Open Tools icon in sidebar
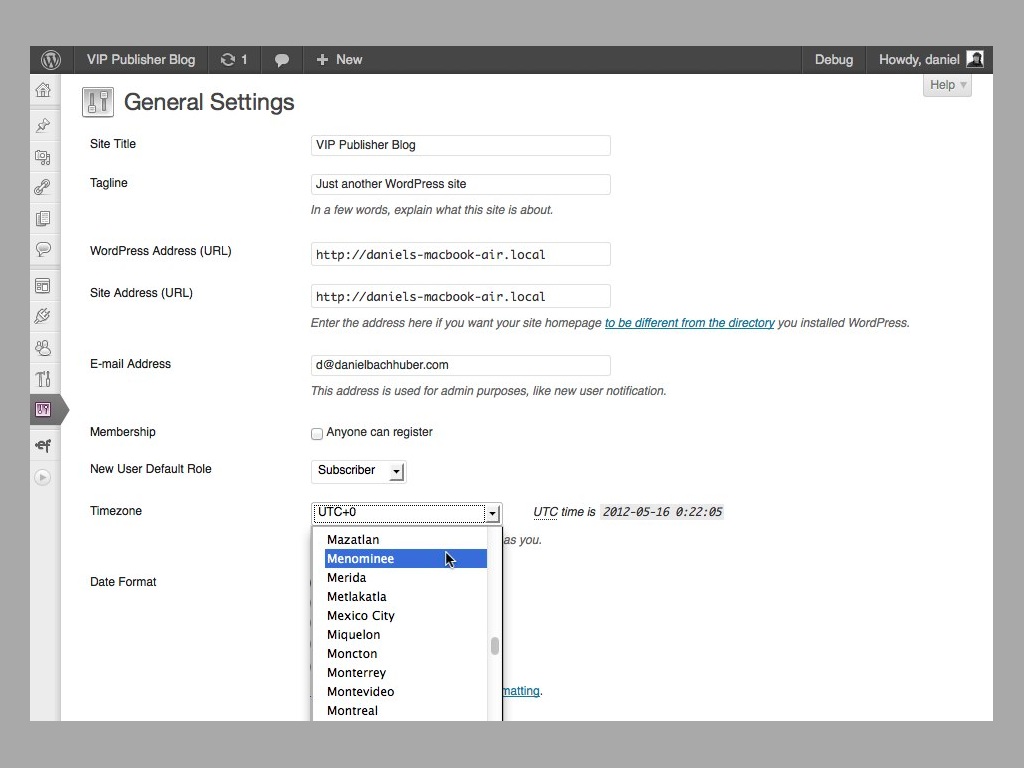Viewport: 1024px width, 768px height. pyautogui.click(x=43, y=379)
